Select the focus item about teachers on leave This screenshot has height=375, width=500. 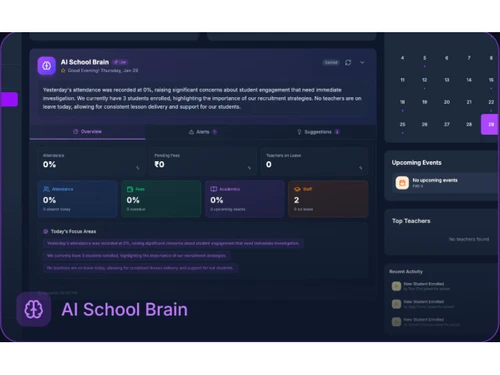(x=140, y=268)
